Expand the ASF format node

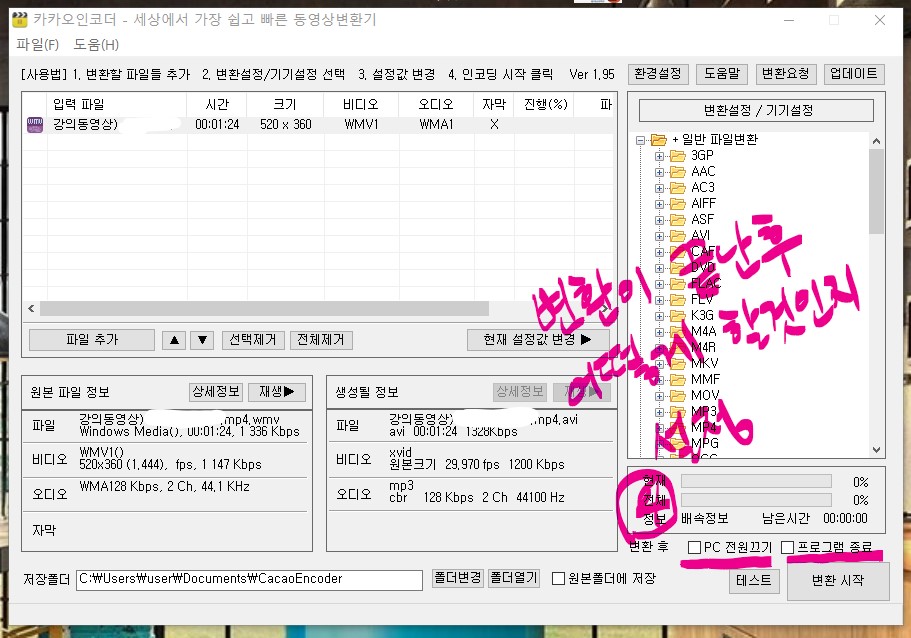pyautogui.click(x=659, y=220)
